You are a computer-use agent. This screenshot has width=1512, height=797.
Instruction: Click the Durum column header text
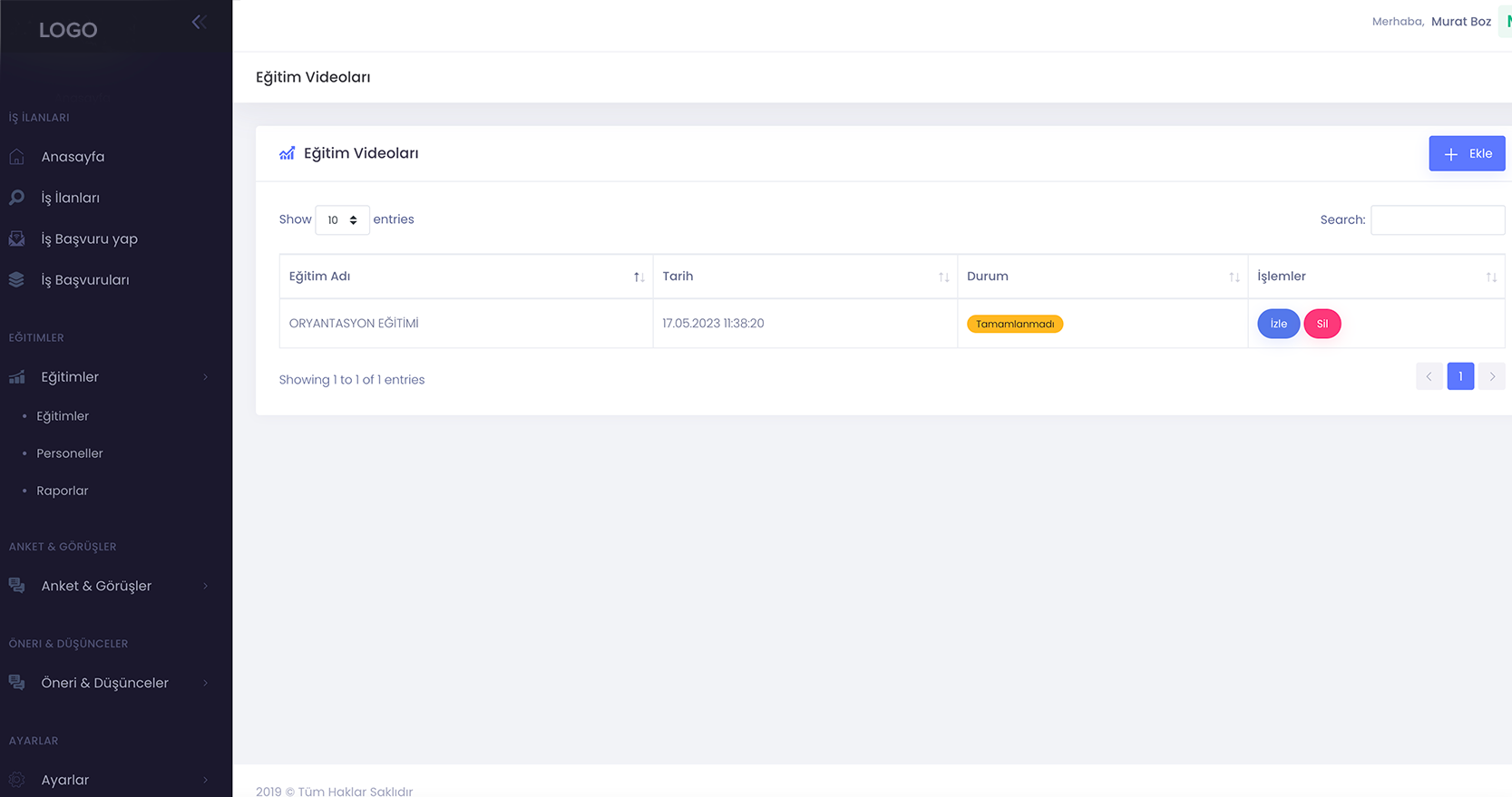(x=988, y=277)
